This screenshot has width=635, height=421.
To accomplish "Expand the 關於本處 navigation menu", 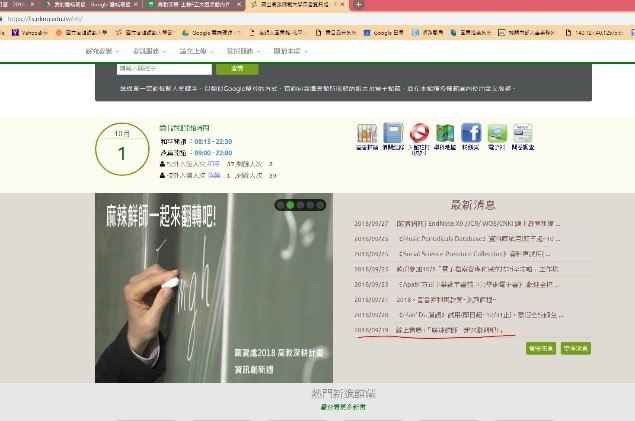I will pyautogui.click(x=290, y=51).
